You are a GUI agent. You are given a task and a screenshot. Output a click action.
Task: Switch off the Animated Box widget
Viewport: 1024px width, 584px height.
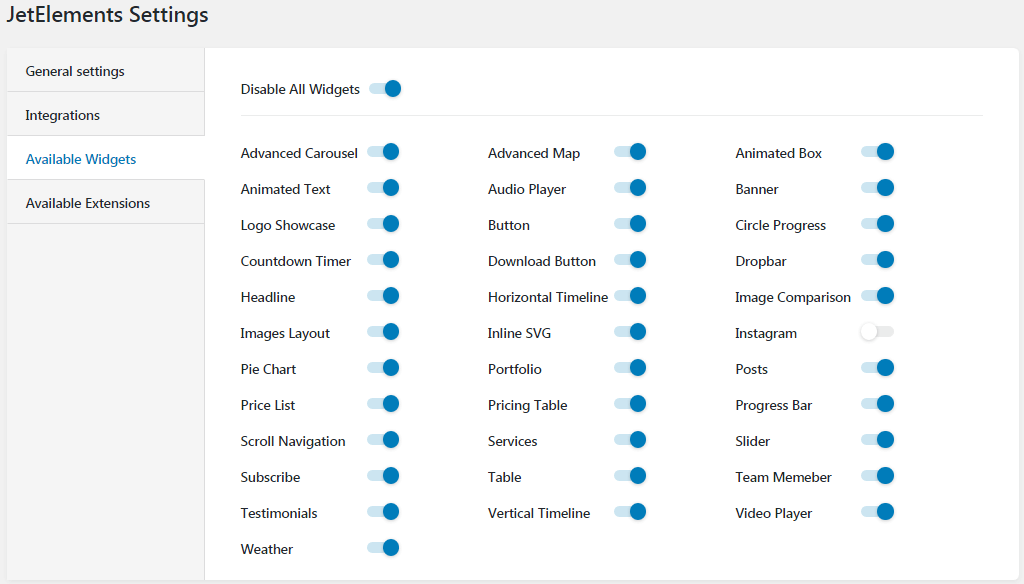click(x=878, y=152)
